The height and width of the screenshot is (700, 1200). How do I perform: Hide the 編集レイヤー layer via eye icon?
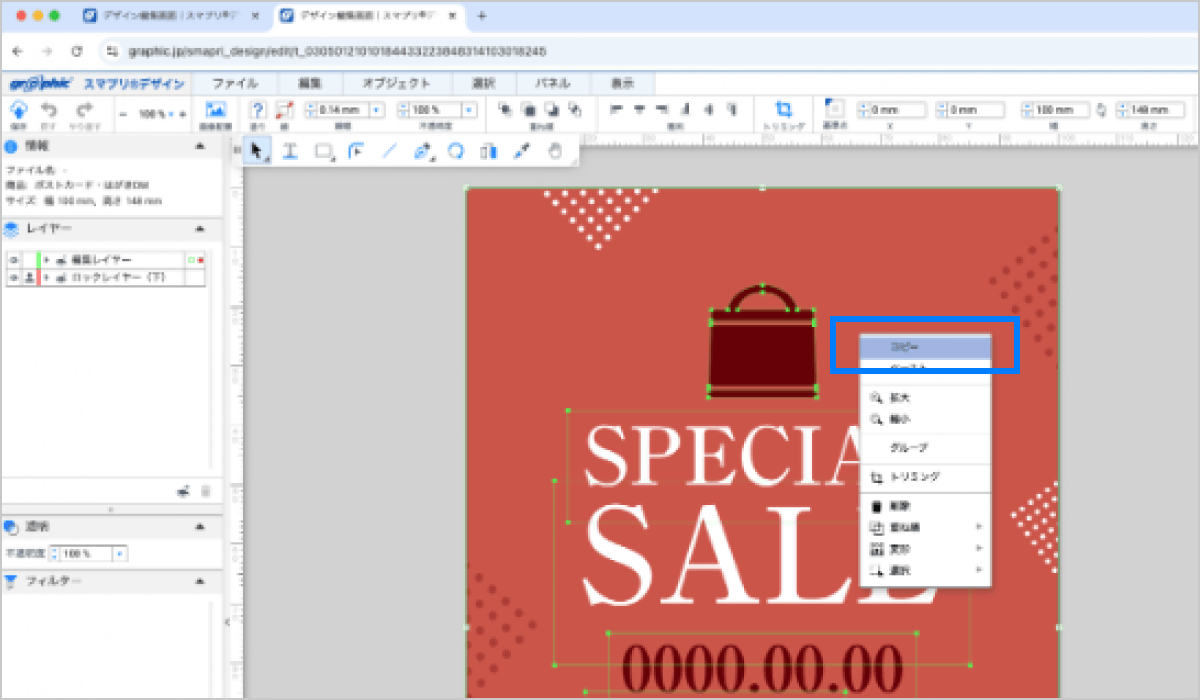(14, 260)
